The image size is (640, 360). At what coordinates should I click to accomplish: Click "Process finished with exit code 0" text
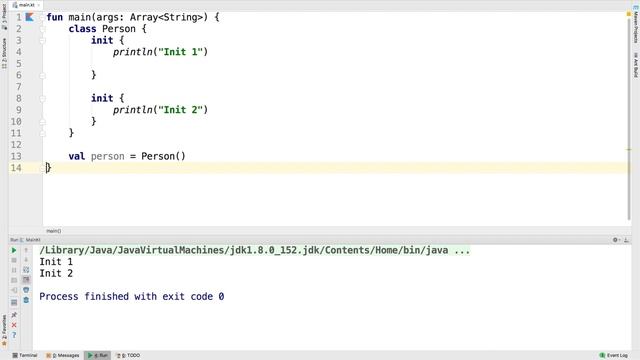click(131, 296)
